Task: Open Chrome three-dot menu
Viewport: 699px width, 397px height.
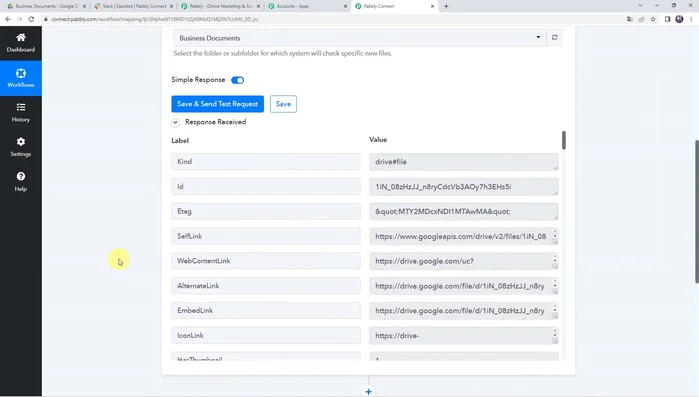Action: (x=691, y=19)
